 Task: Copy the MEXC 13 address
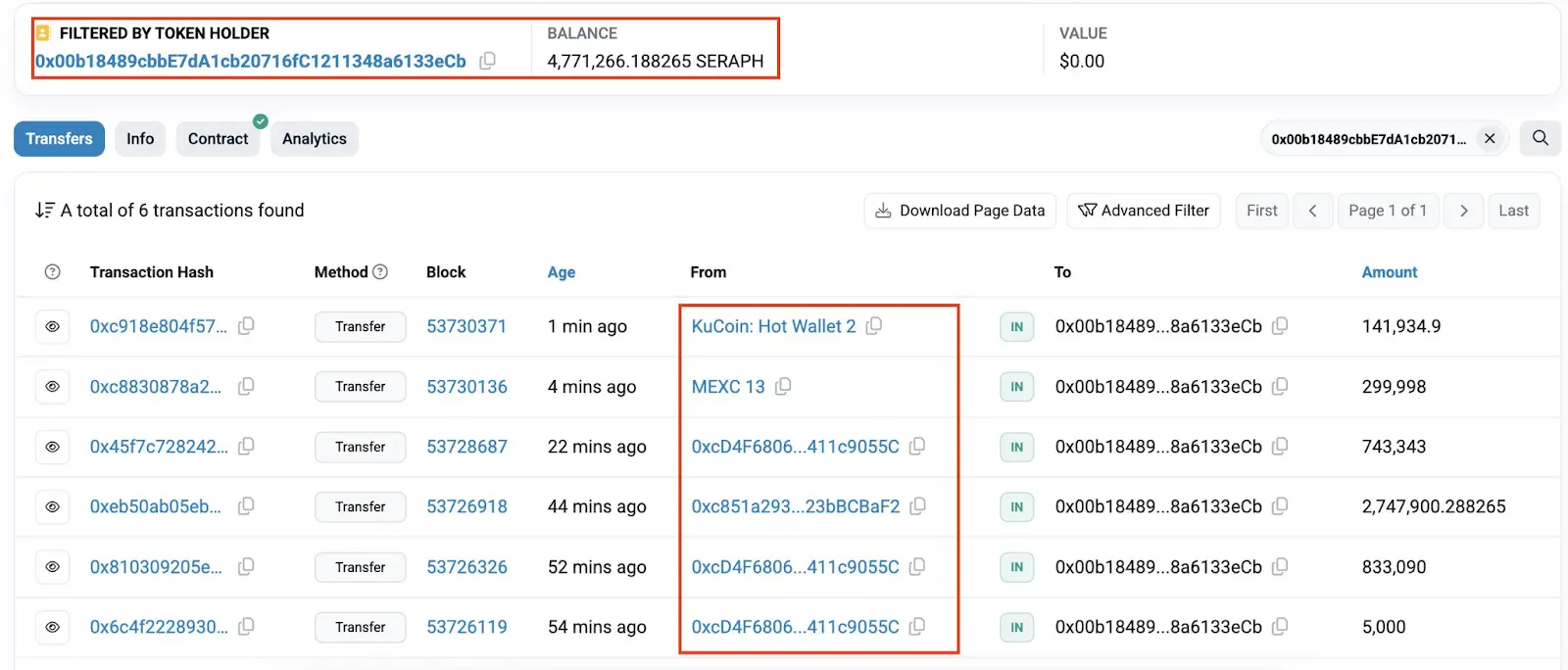(x=783, y=386)
